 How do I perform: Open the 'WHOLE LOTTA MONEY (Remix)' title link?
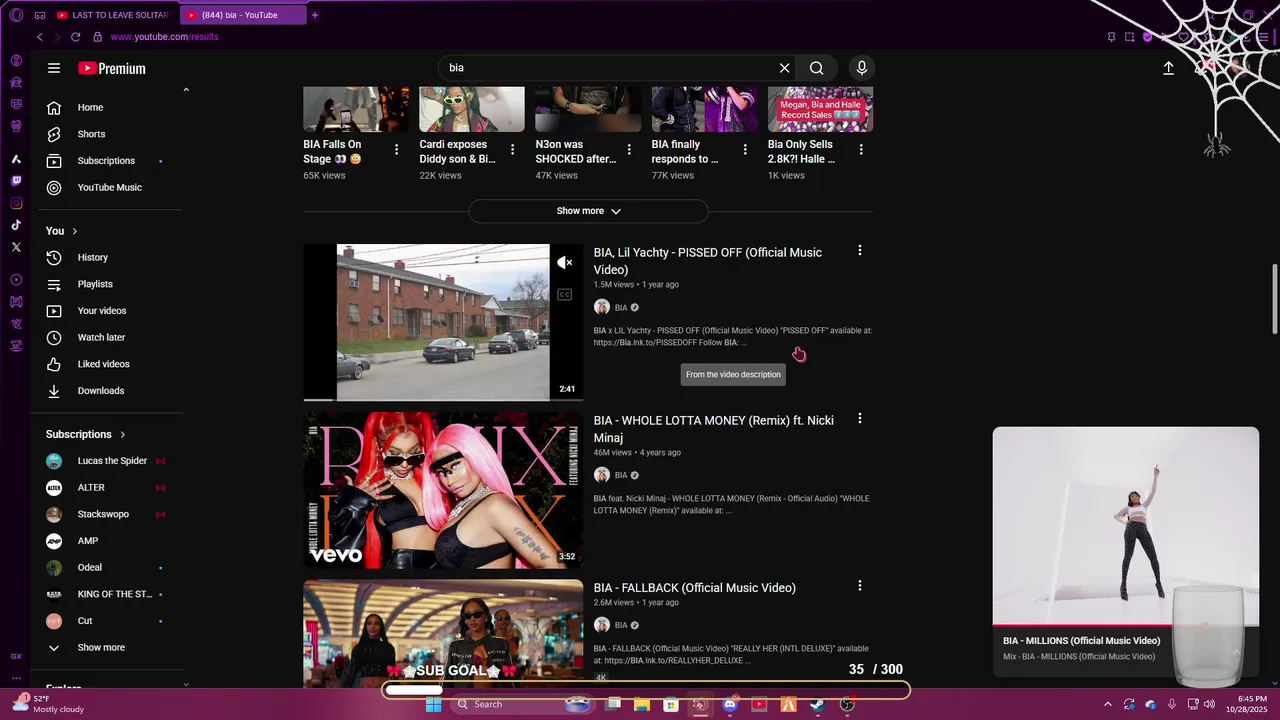coord(714,429)
